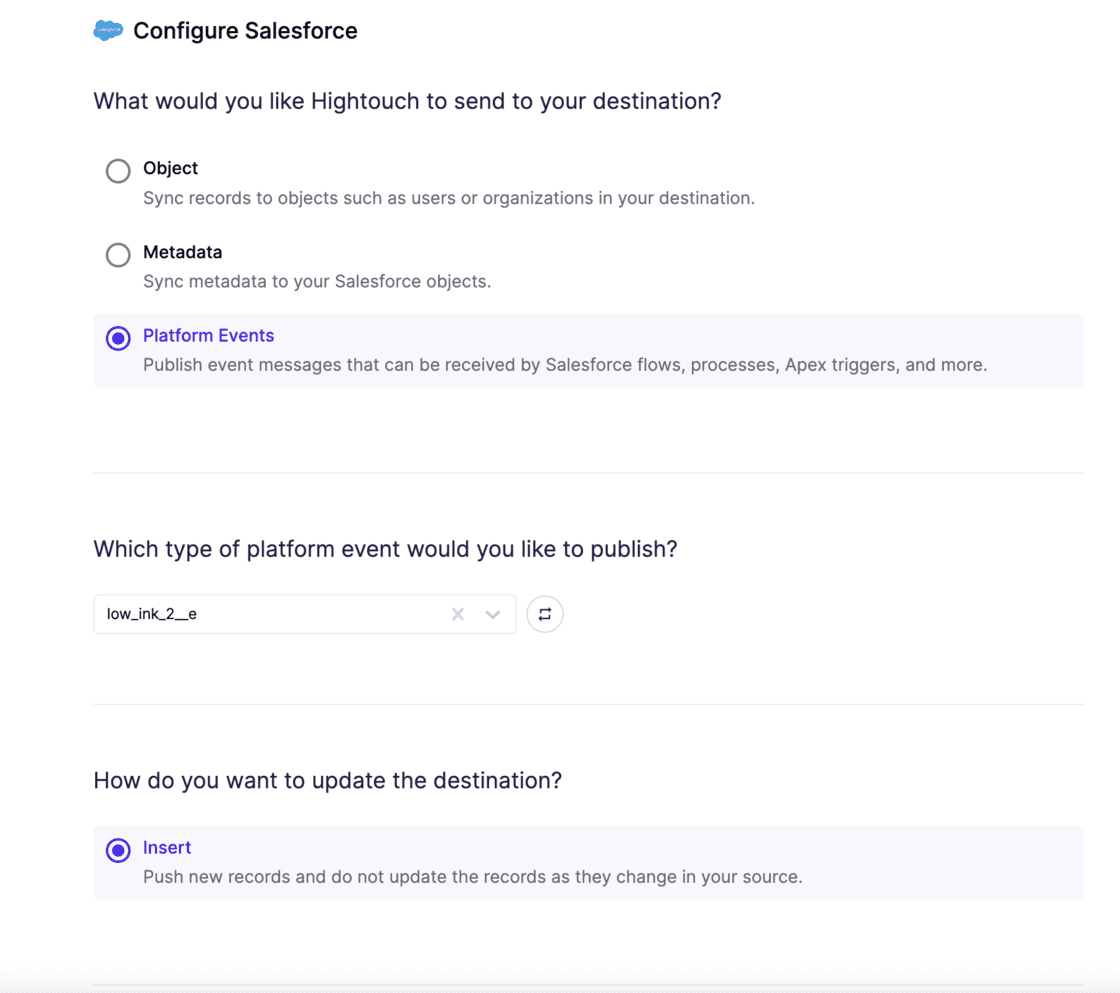This screenshot has height=993, width=1120.
Task: Select the Platform Events radio button
Action: tap(118, 338)
